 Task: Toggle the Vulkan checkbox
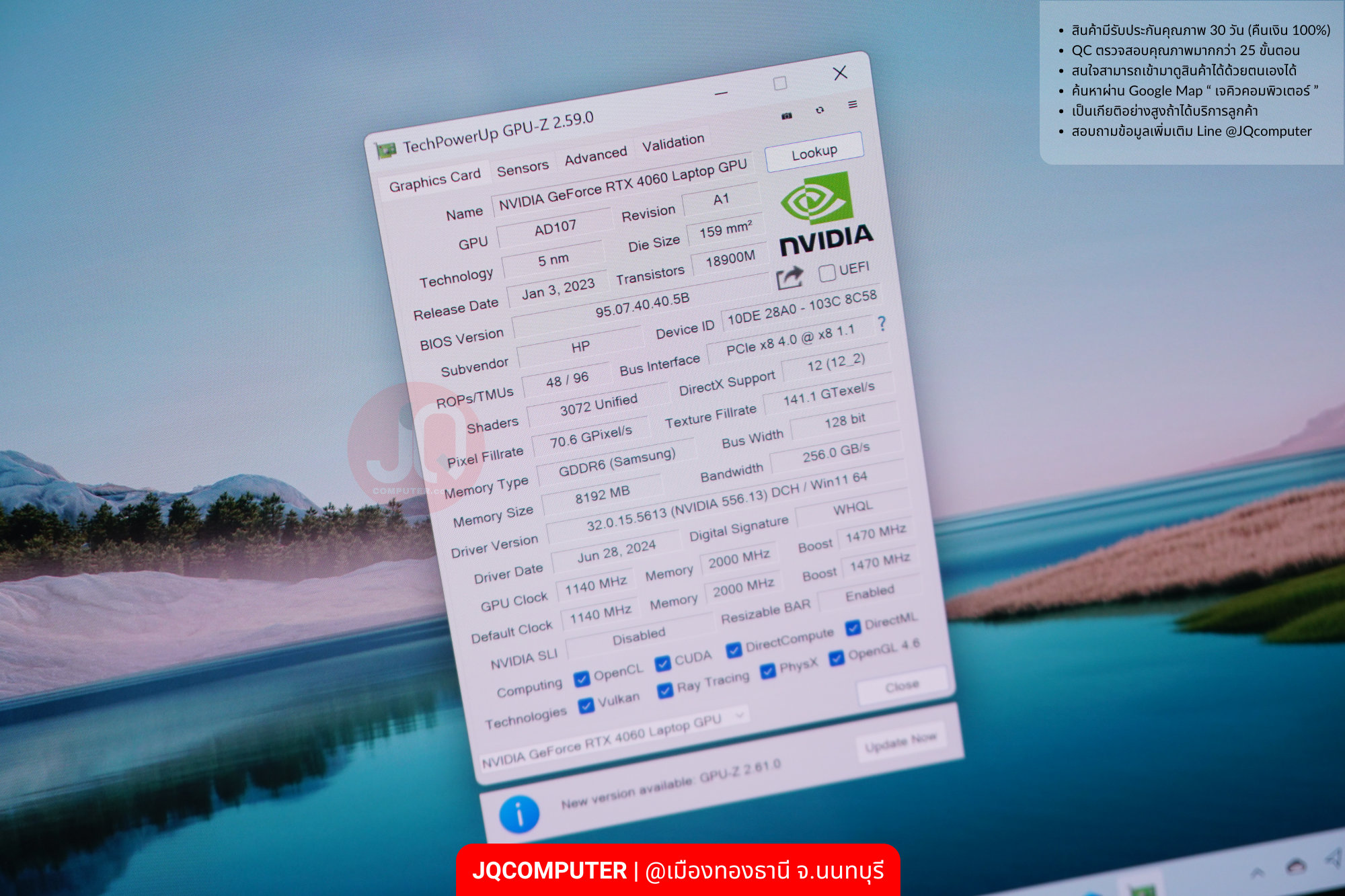point(586,705)
